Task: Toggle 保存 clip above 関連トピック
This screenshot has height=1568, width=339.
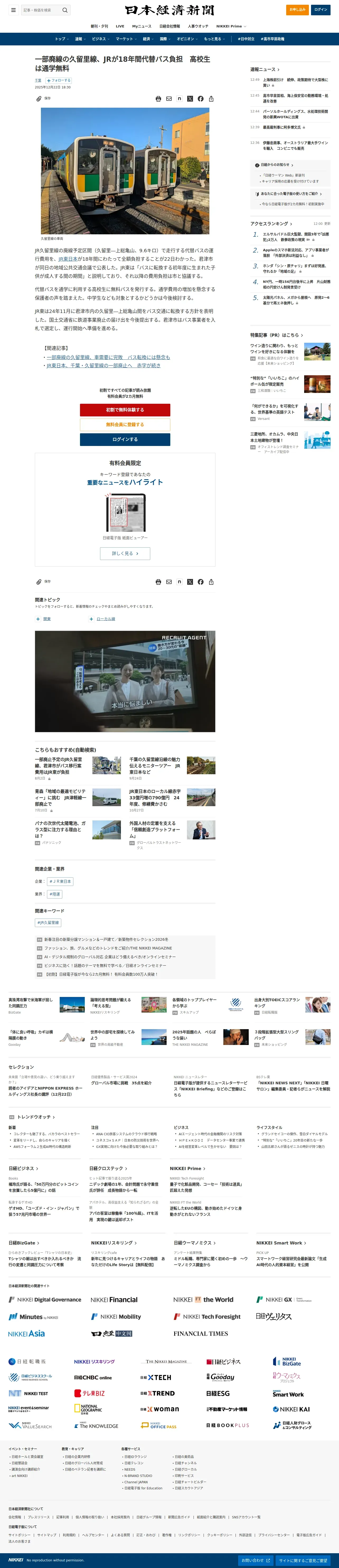Action: 43,581
